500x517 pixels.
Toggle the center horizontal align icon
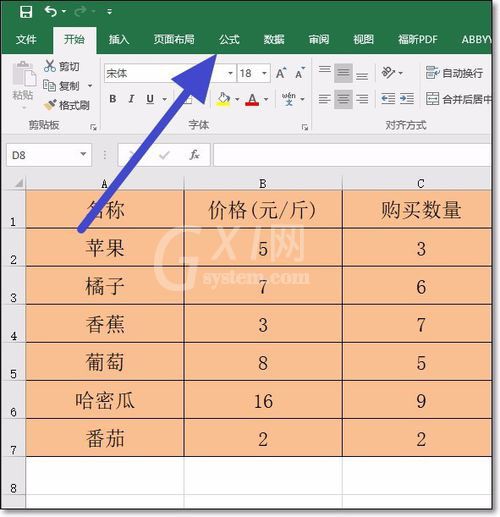pyautogui.click(x=343, y=99)
